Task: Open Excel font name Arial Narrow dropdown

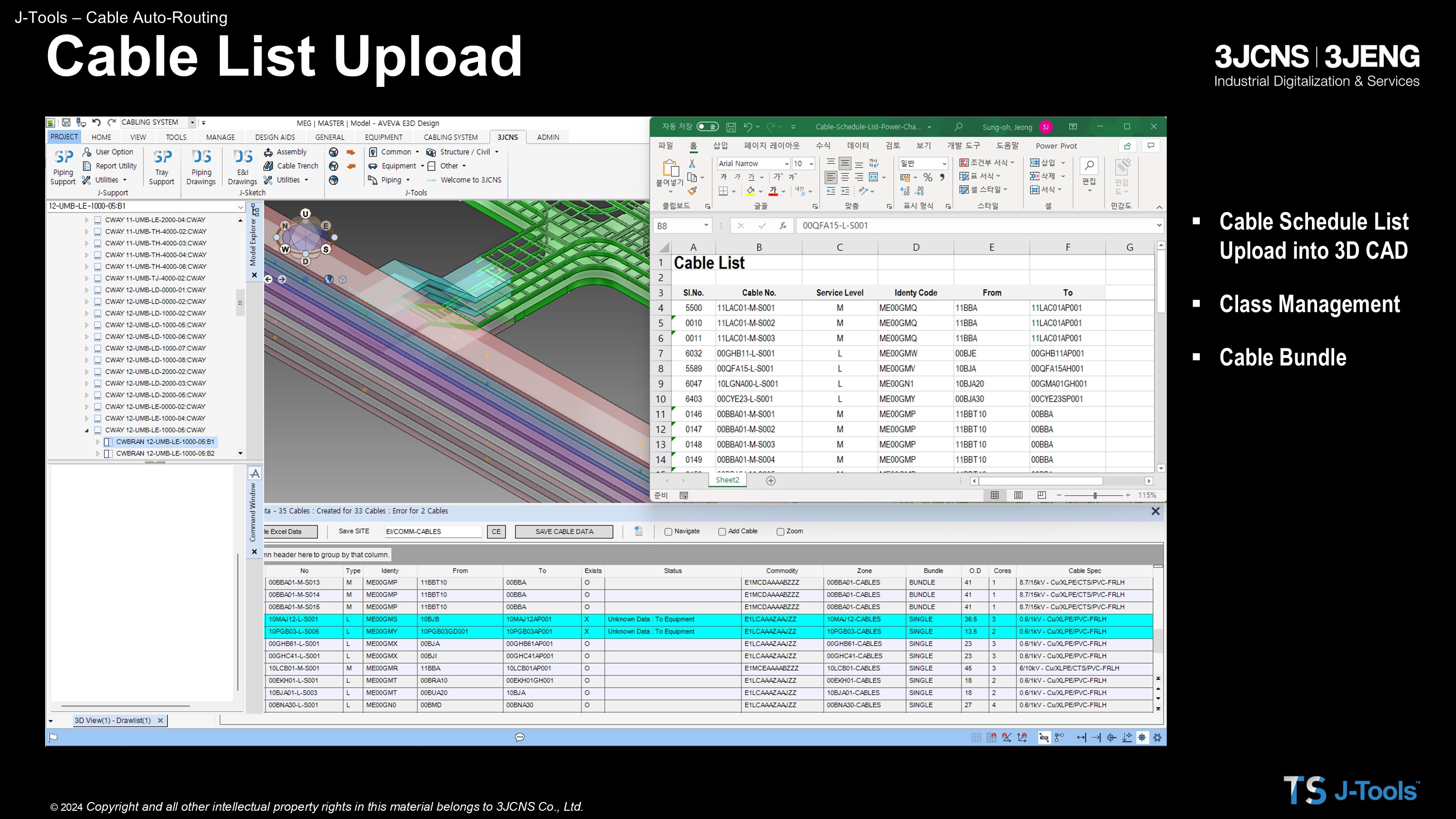Action: click(x=786, y=164)
